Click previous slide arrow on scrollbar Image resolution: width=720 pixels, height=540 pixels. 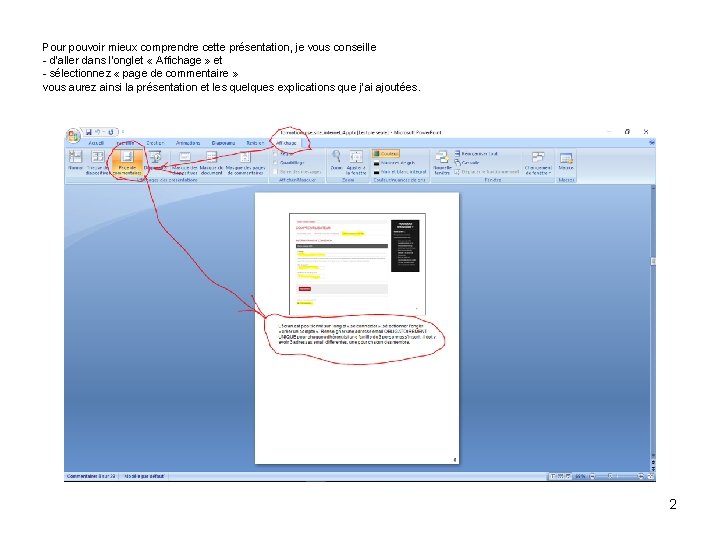[x=652, y=462]
